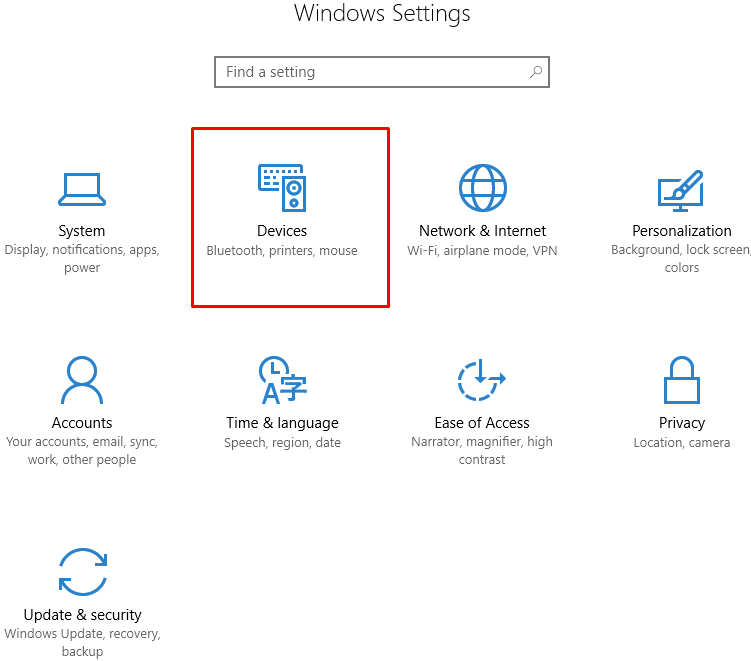Screen dimensions: 751x661
Task: Click 'Location, camera' description
Action: tap(682, 443)
